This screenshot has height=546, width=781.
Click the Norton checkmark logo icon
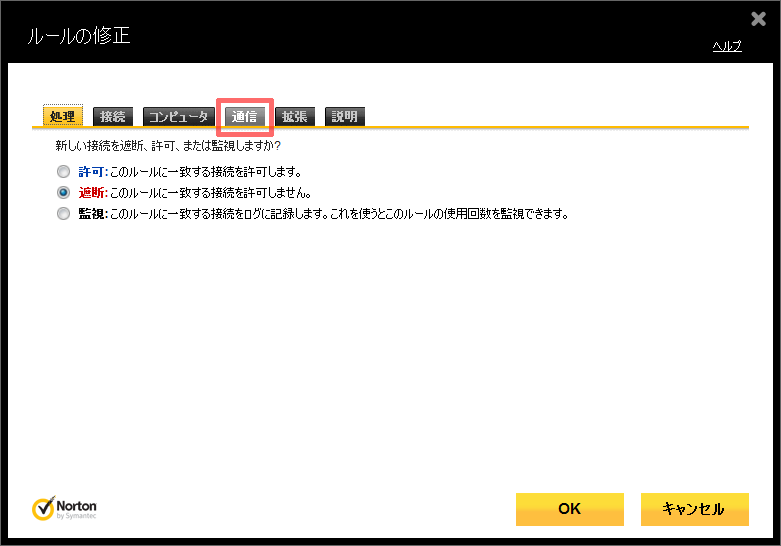[x=44, y=509]
